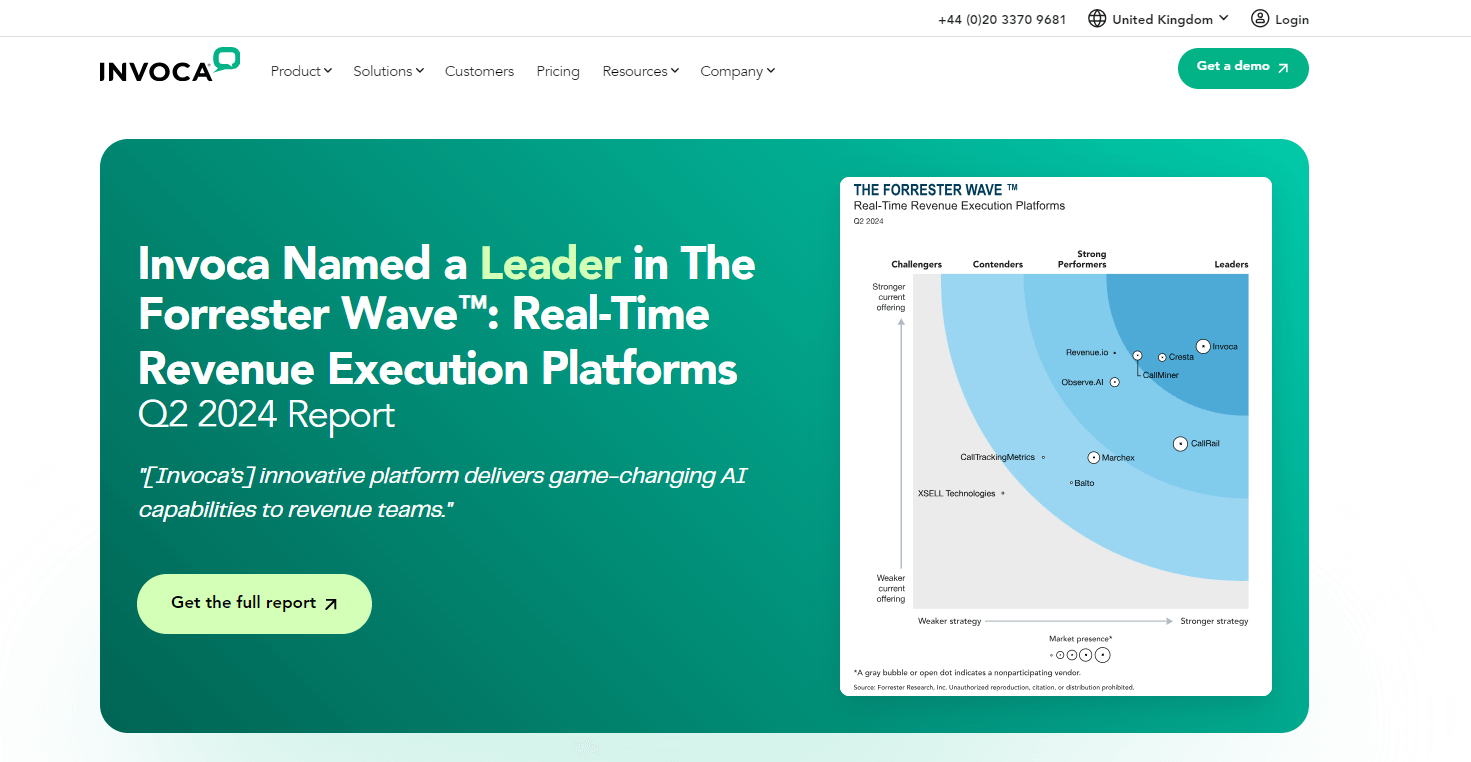
Task: Click the Get a demo button
Action: click(1243, 68)
